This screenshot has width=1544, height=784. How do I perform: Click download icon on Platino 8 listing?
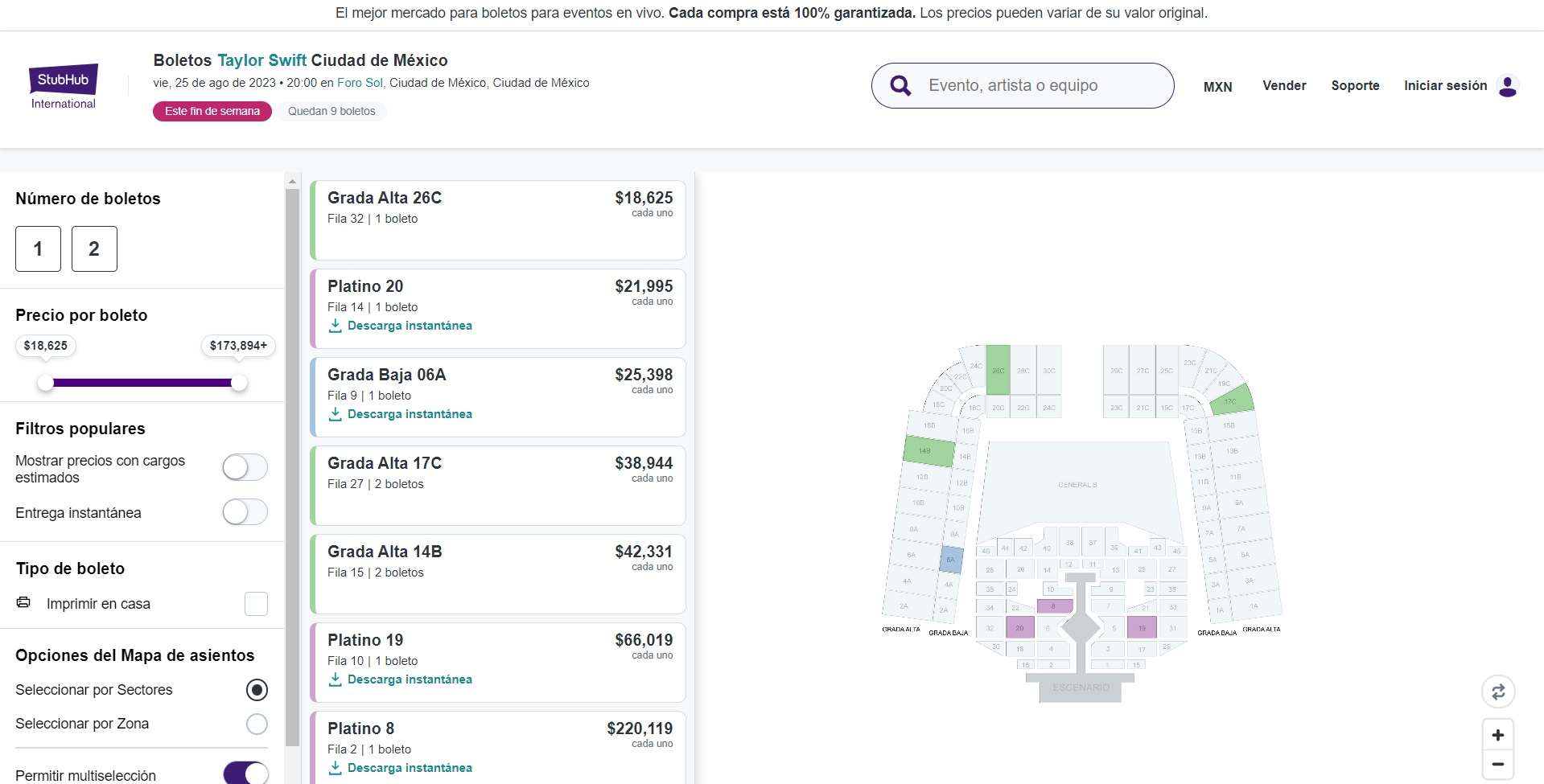(x=336, y=768)
